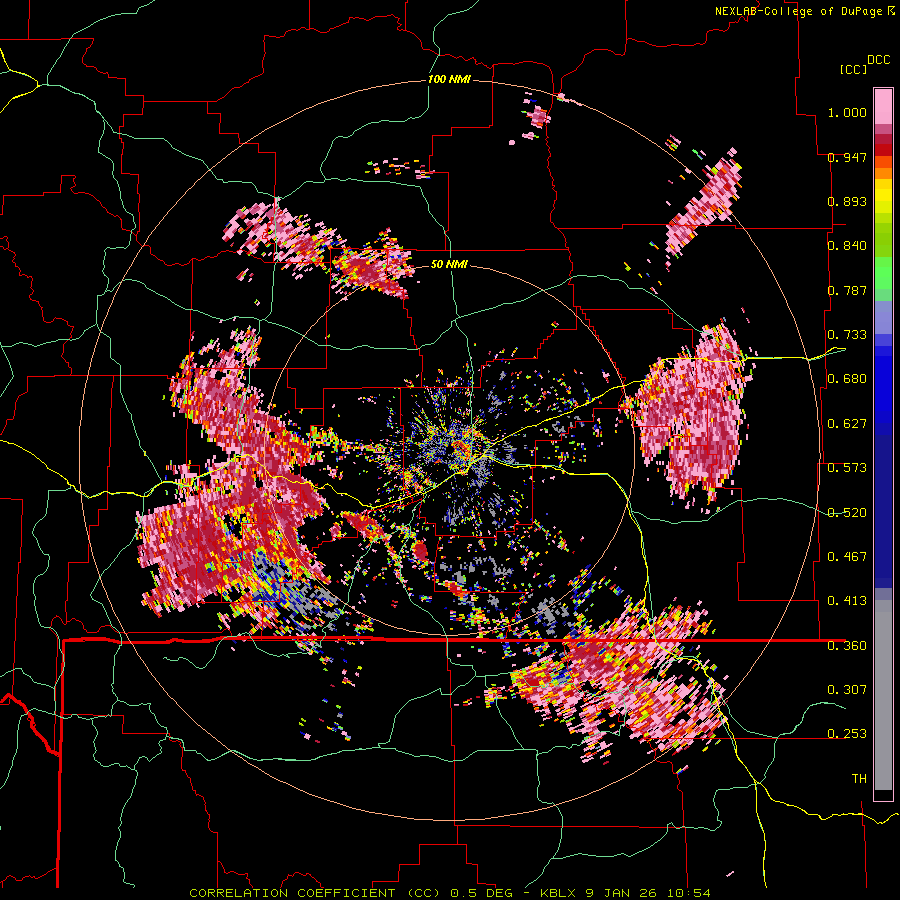
Task: Pick the large gray band in the color scale
Action: pos(883,695)
